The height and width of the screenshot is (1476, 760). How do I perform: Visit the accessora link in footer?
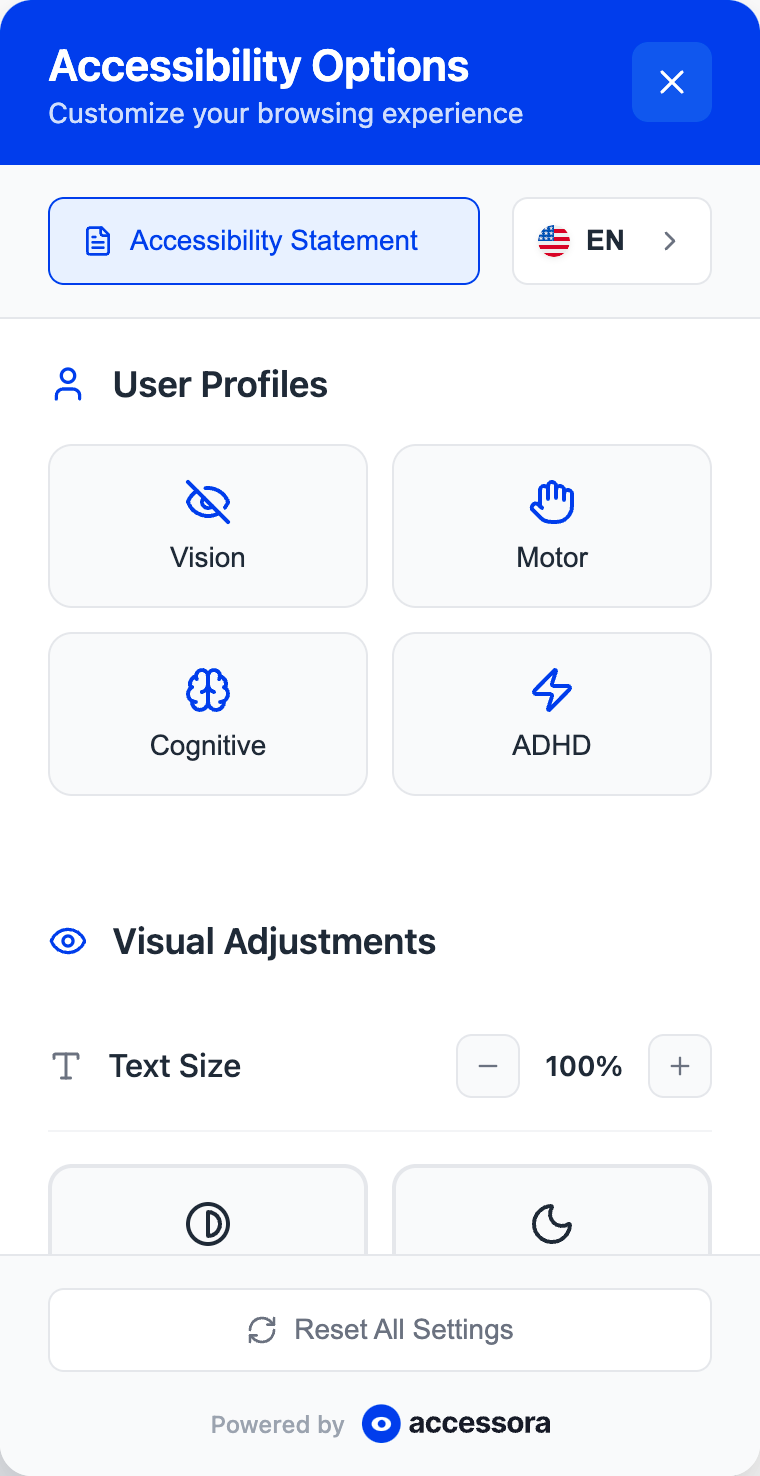457,1424
